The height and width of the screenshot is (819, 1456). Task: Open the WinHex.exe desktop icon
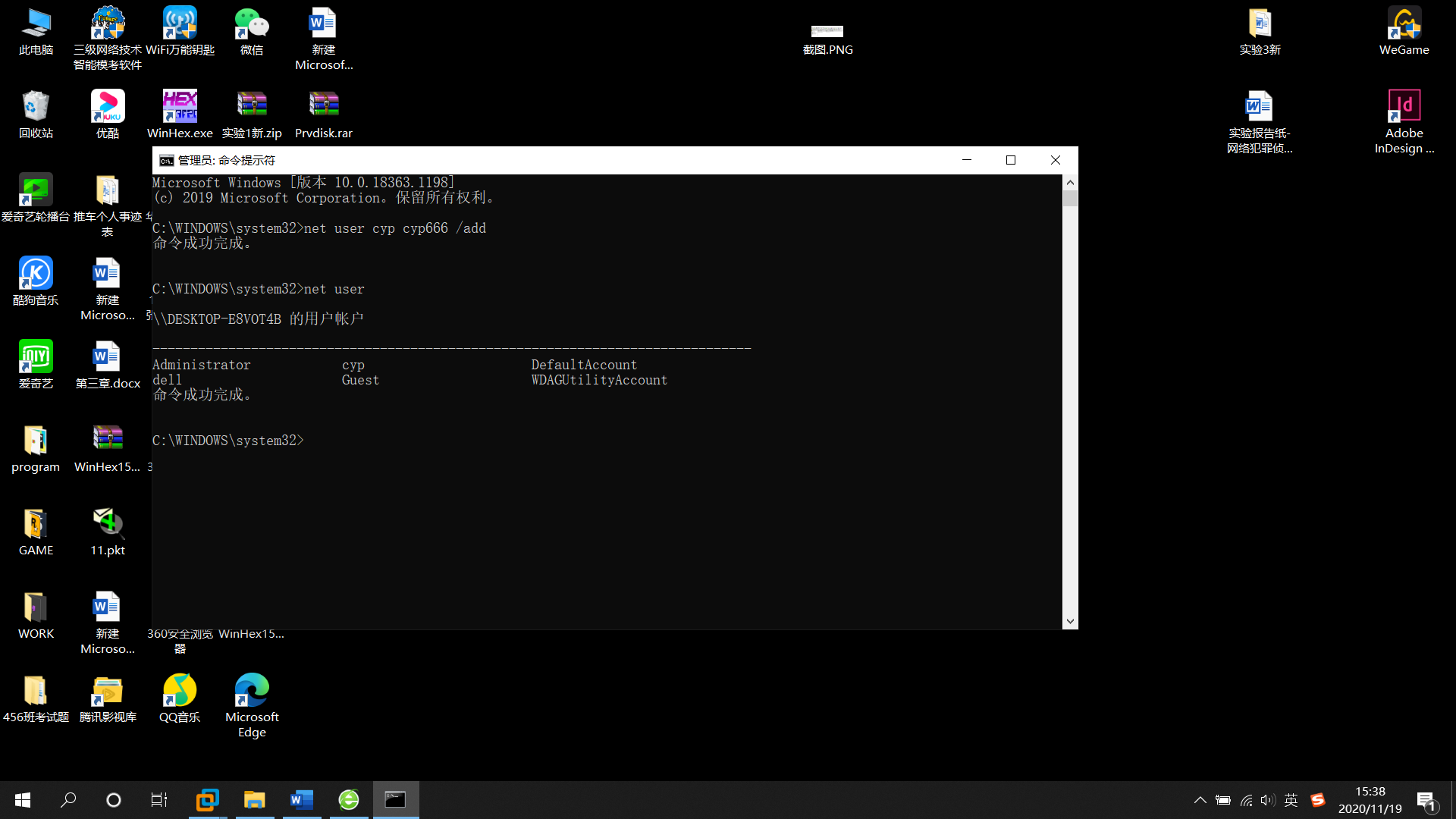click(x=180, y=106)
